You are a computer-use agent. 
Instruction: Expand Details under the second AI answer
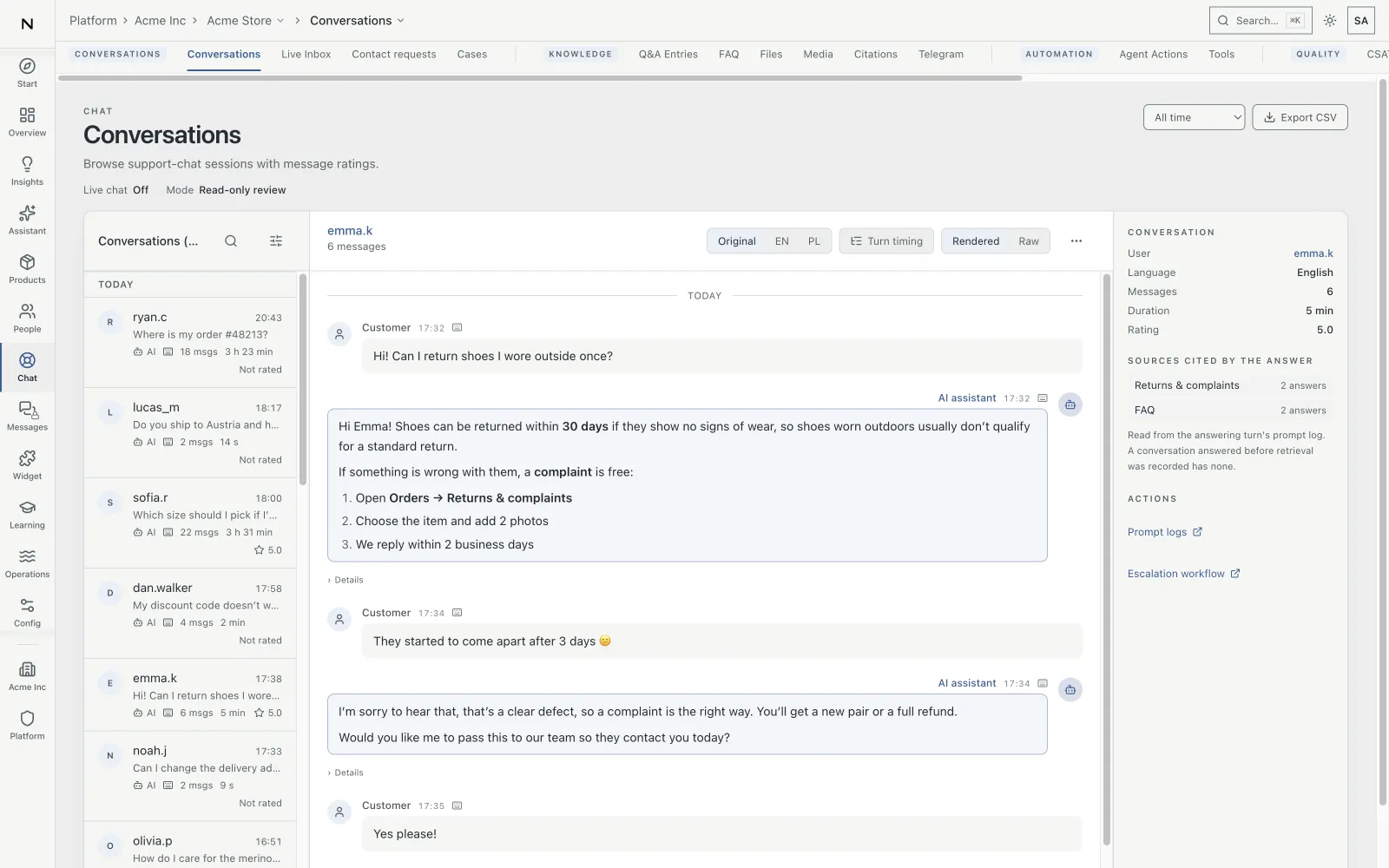[346, 773]
